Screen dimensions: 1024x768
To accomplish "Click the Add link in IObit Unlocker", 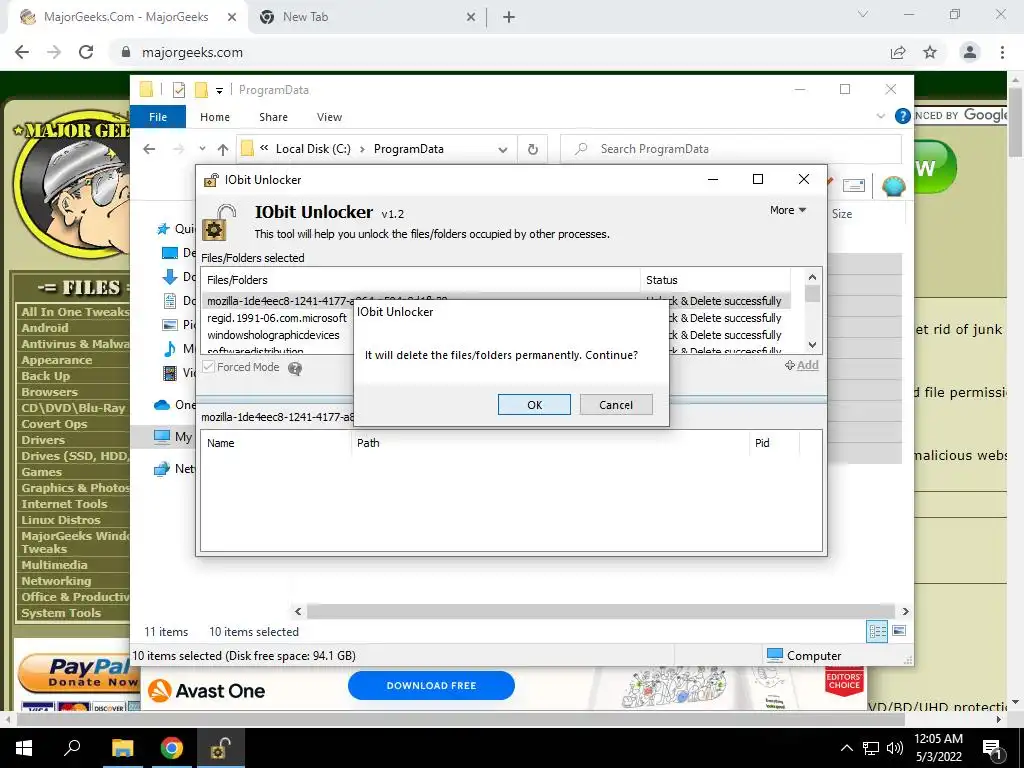I will [802, 365].
